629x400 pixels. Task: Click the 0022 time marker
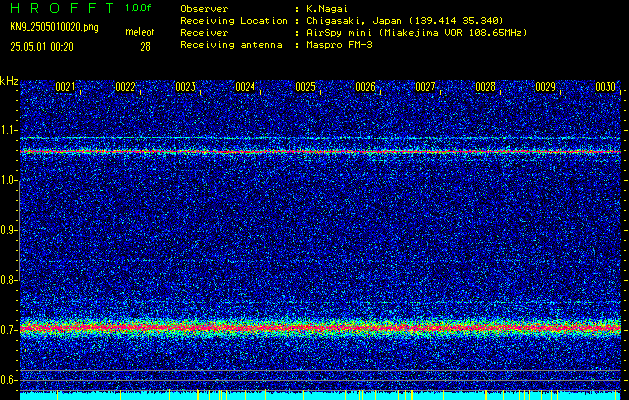coord(125,87)
